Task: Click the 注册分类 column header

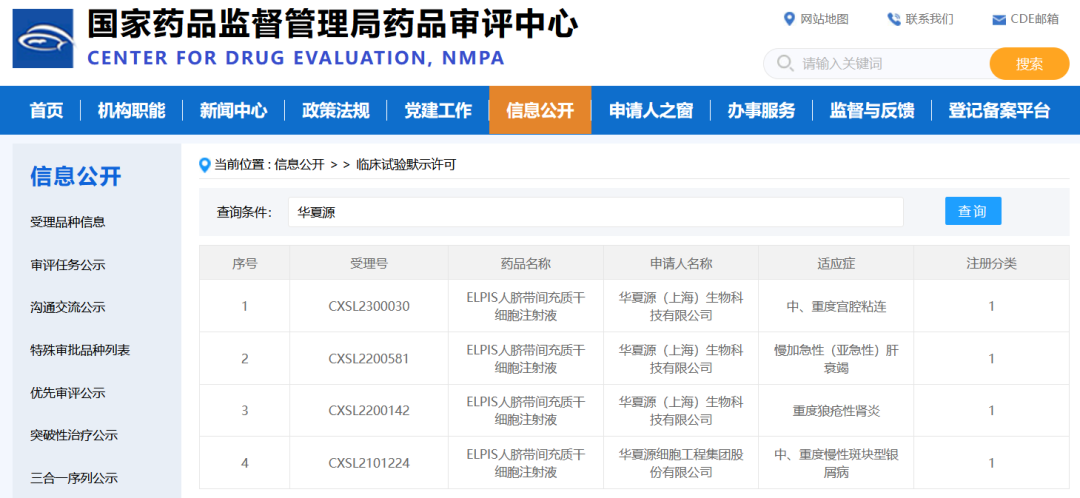Action: coord(991,263)
